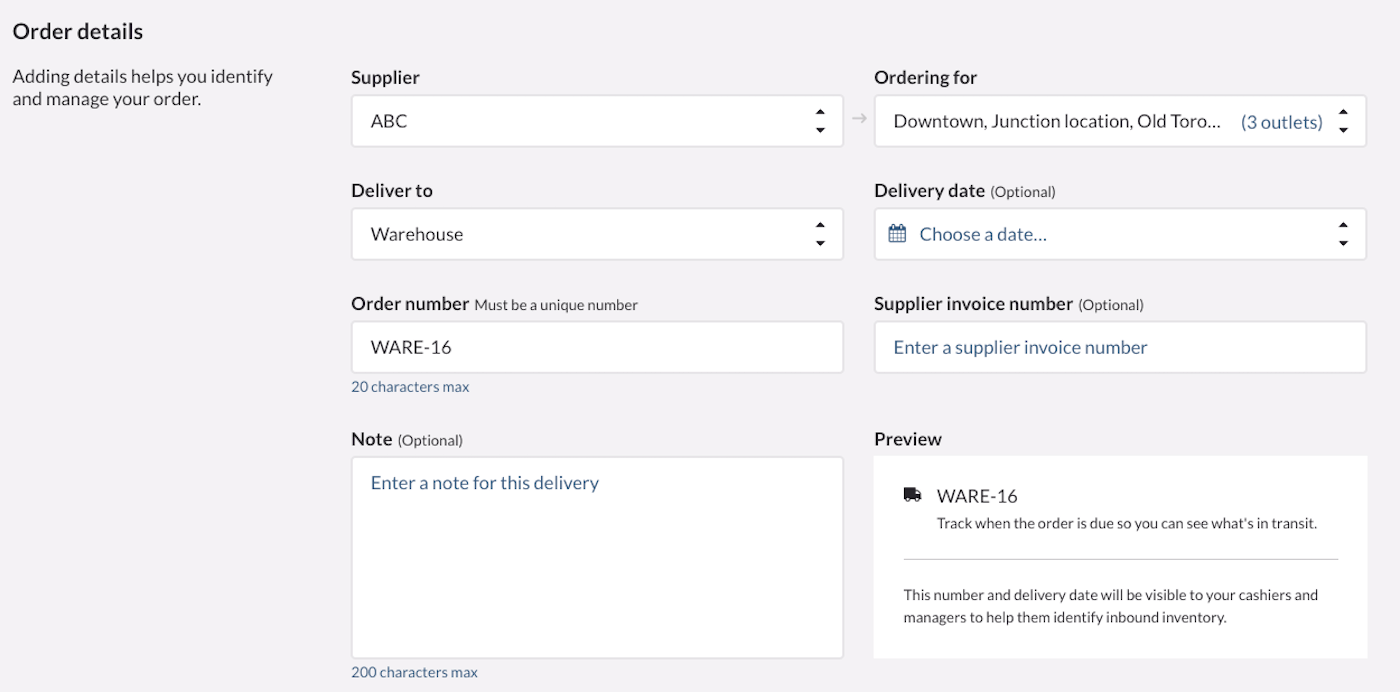
Task: Click the down arrow on Supplier selector
Action: pyautogui.click(x=820, y=128)
